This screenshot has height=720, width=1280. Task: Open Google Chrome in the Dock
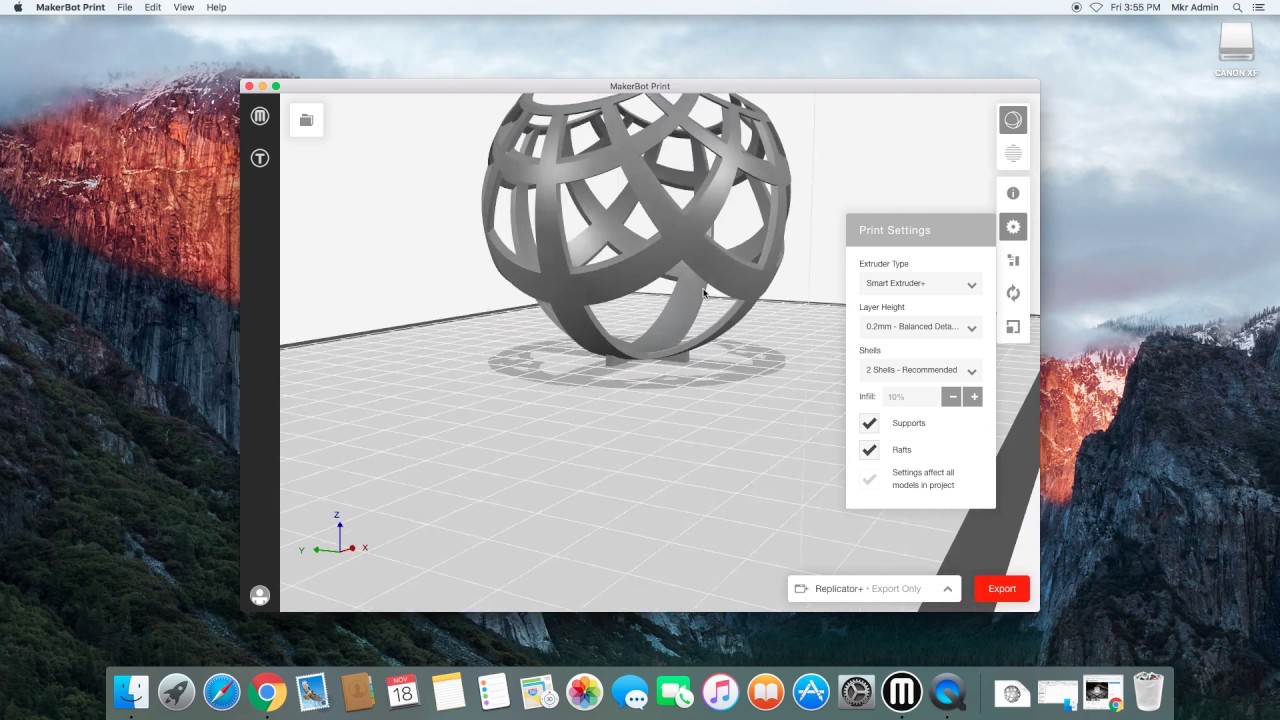pos(267,692)
